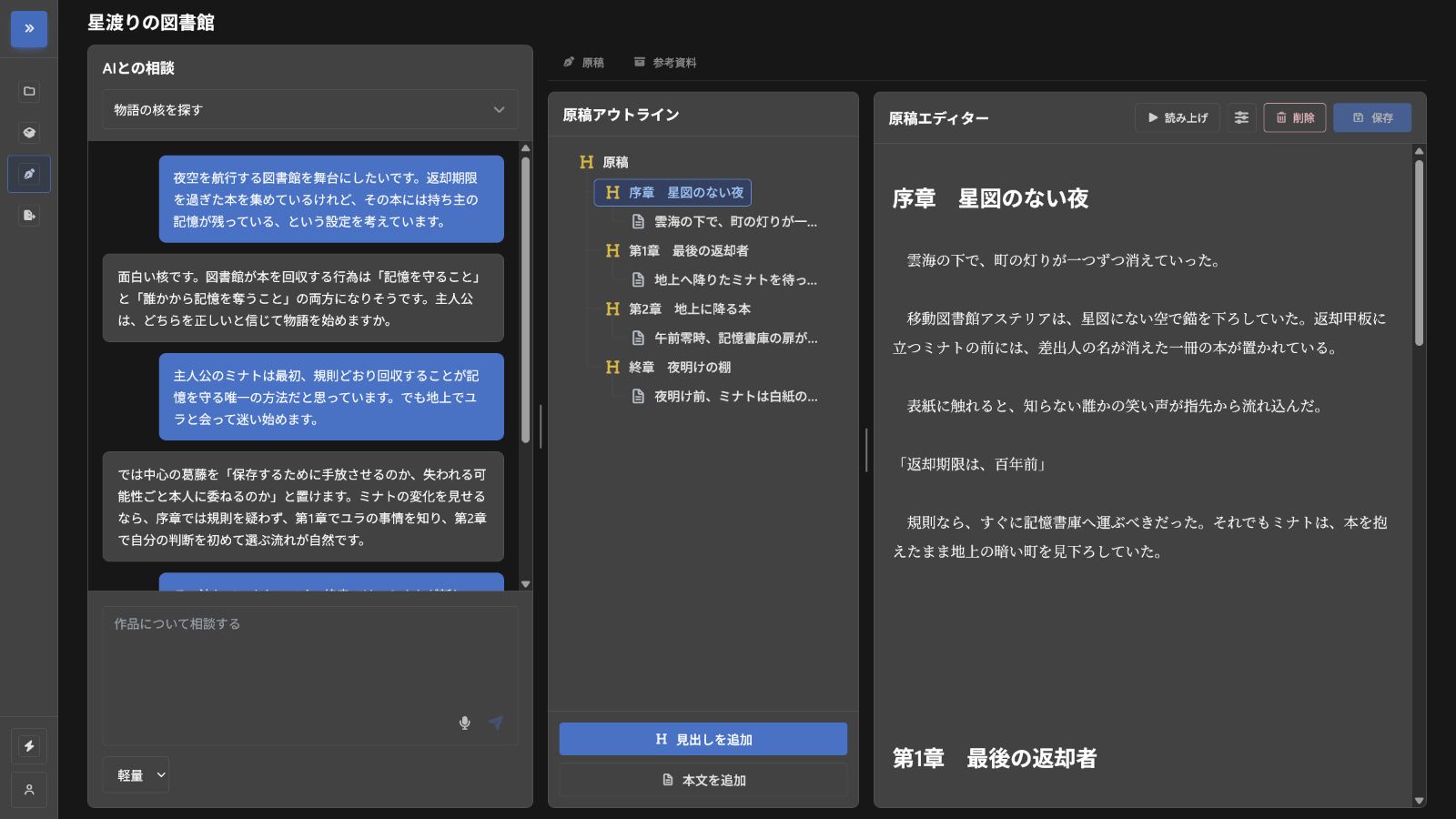
Task: Switch to the 原稿 tab
Action: click(583, 63)
